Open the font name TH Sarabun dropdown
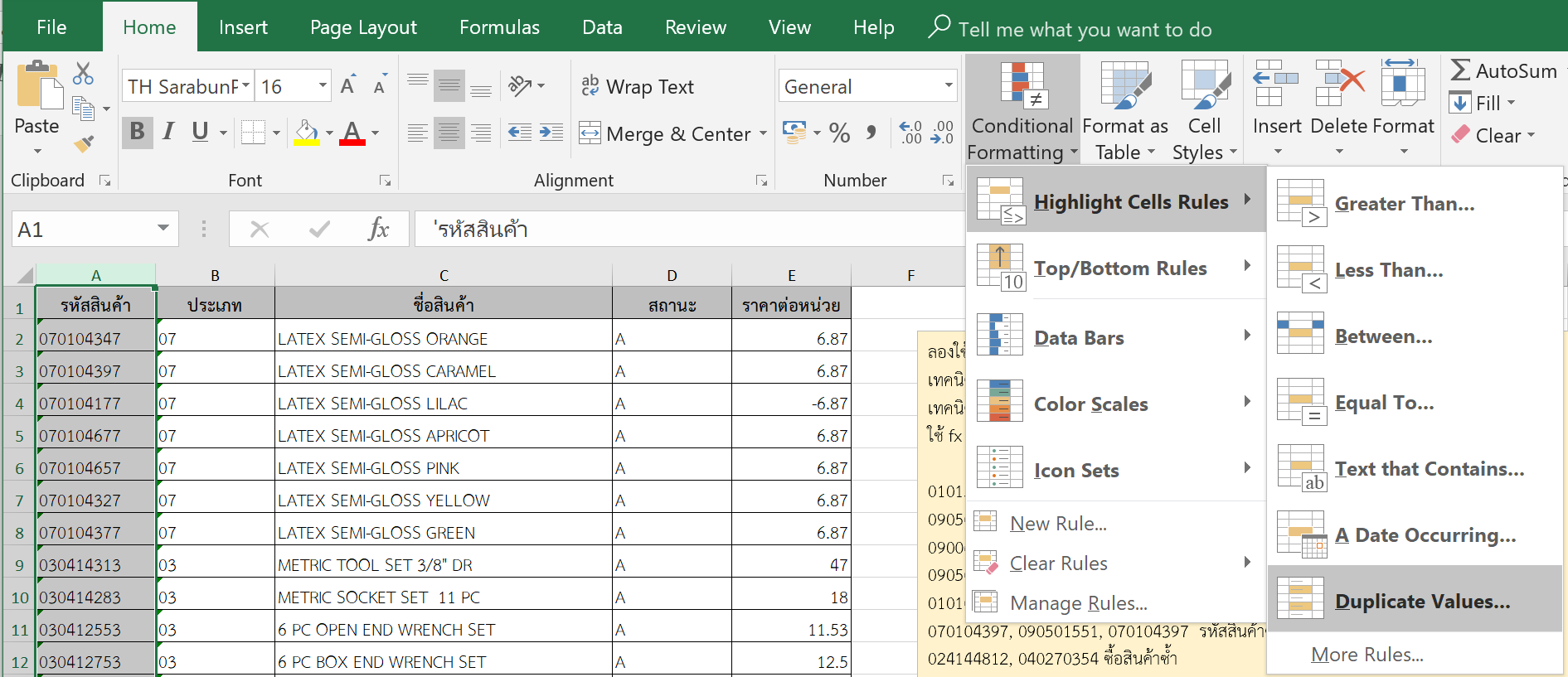The image size is (1568, 677). coord(246,86)
